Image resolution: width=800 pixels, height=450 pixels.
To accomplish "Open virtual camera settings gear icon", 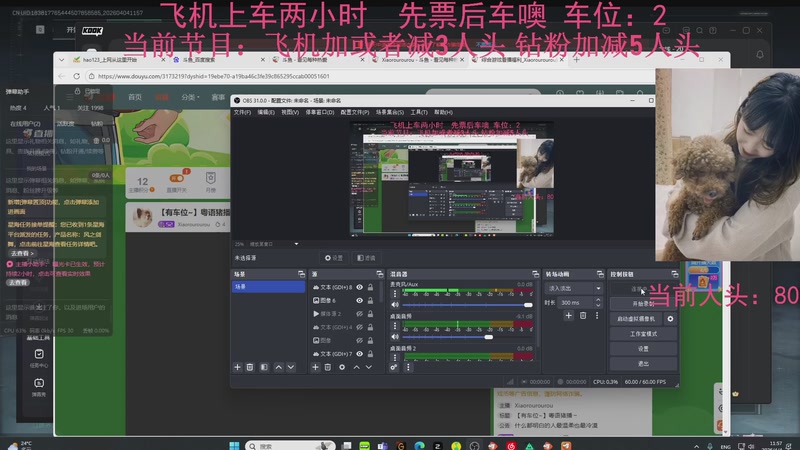I will coord(670,319).
